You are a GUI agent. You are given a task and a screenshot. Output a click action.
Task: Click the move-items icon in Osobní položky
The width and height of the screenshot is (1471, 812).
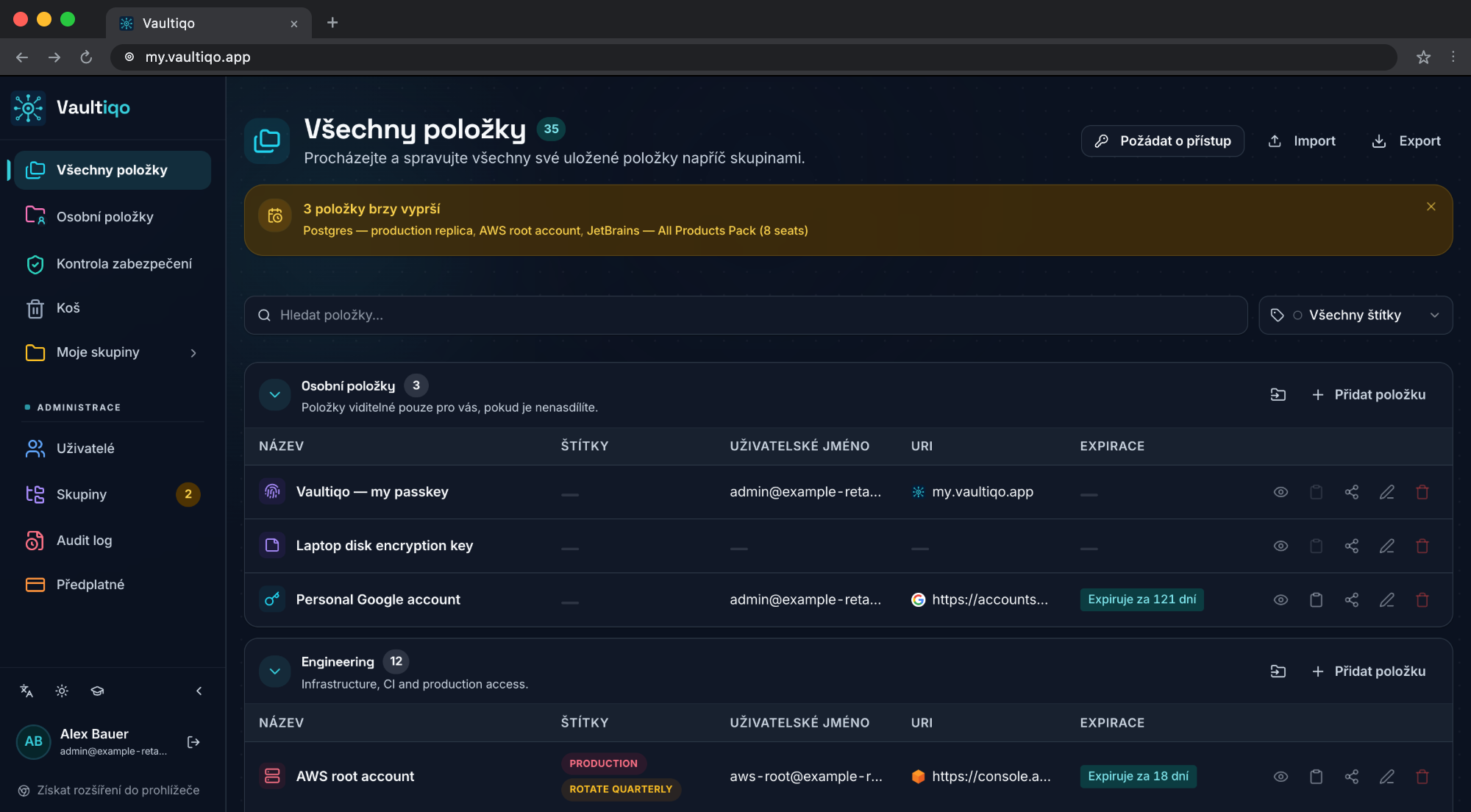tap(1278, 395)
